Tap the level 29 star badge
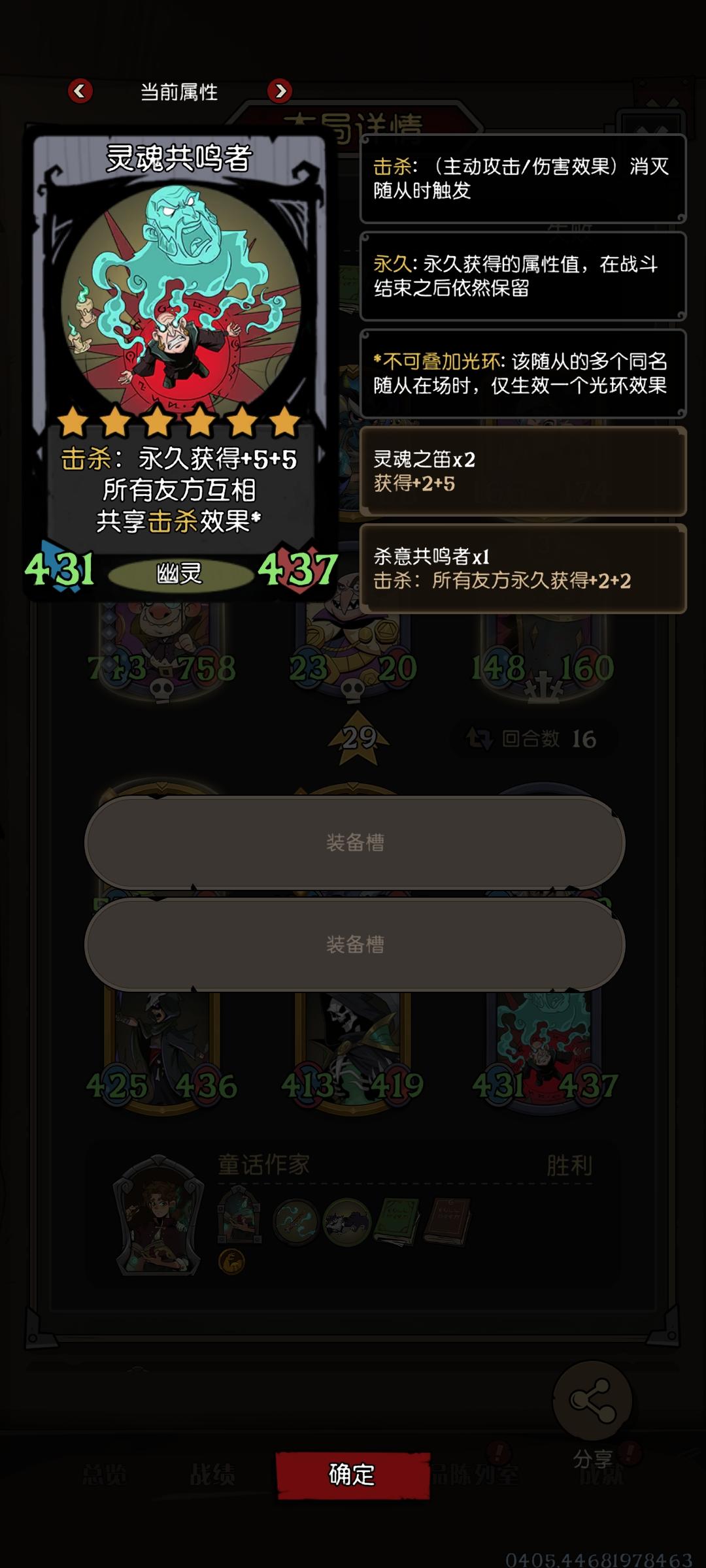Screen dimensions: 706x1568 (x=358, y=738)
